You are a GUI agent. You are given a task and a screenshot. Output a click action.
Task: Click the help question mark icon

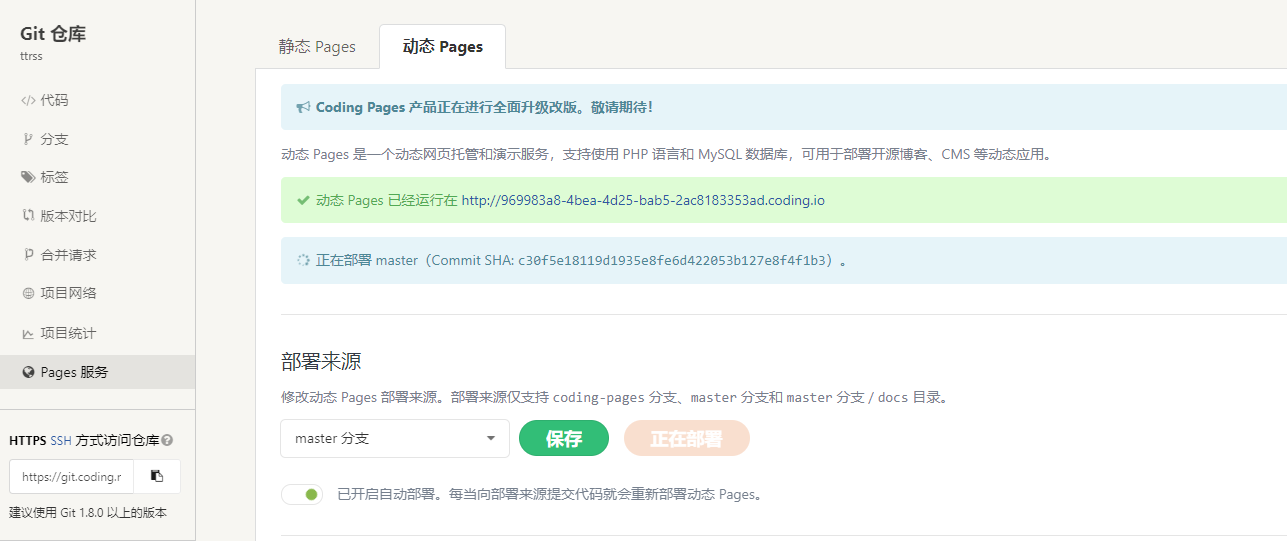pos(167,440)
